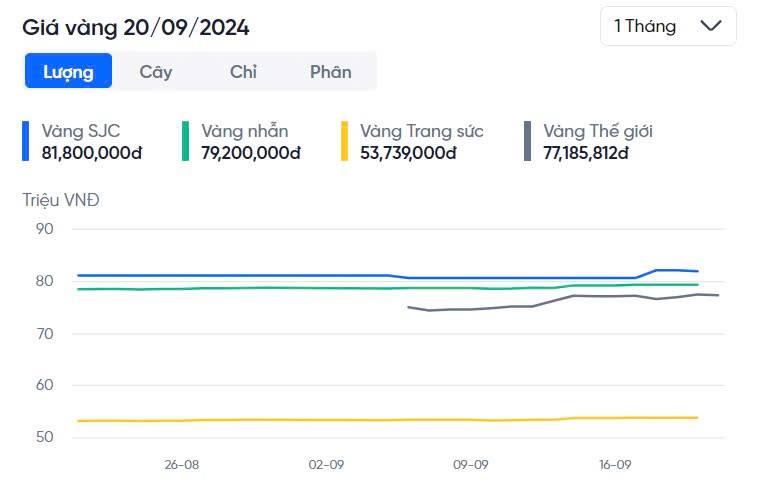
Task: Toggle the Vàng Thế giới series legend
Action: [x=598, y=131]
